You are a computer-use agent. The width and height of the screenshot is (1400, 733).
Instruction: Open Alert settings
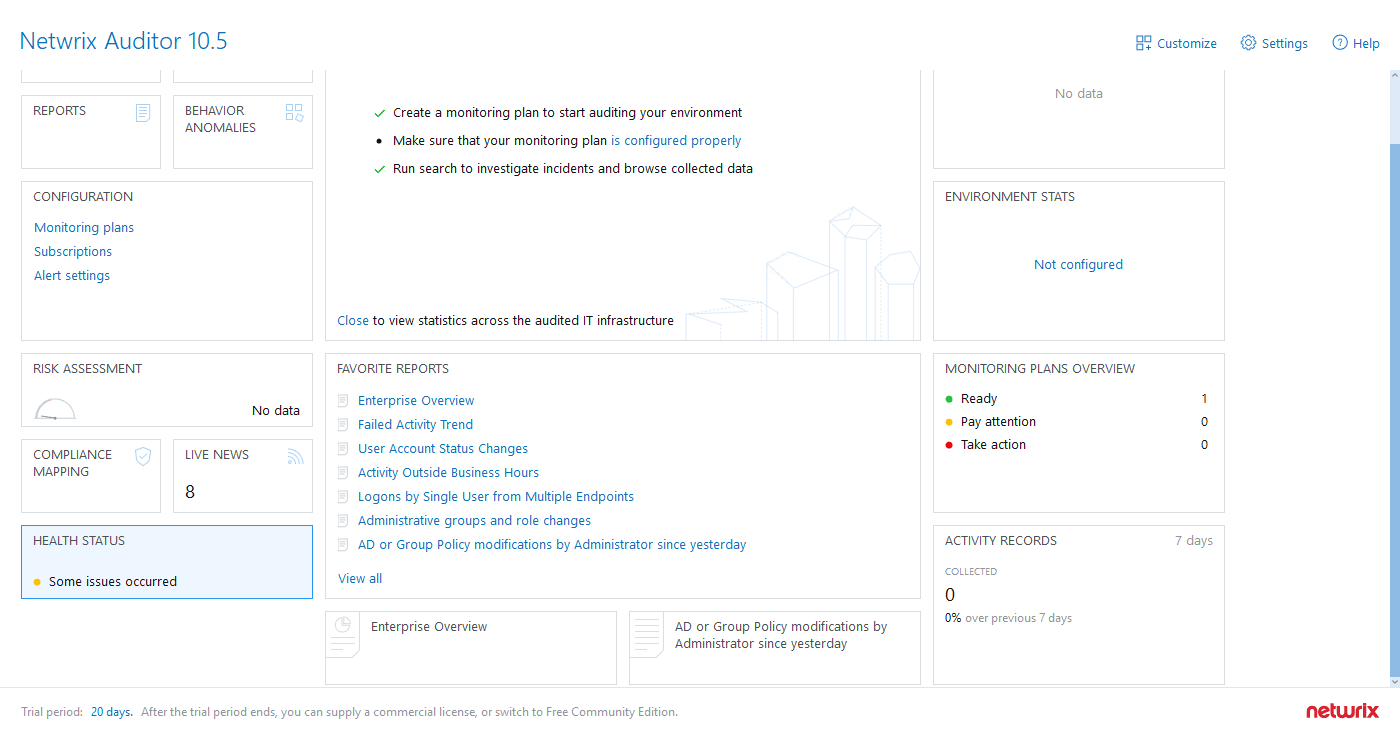pyautogui.click(x=71, y=275)
